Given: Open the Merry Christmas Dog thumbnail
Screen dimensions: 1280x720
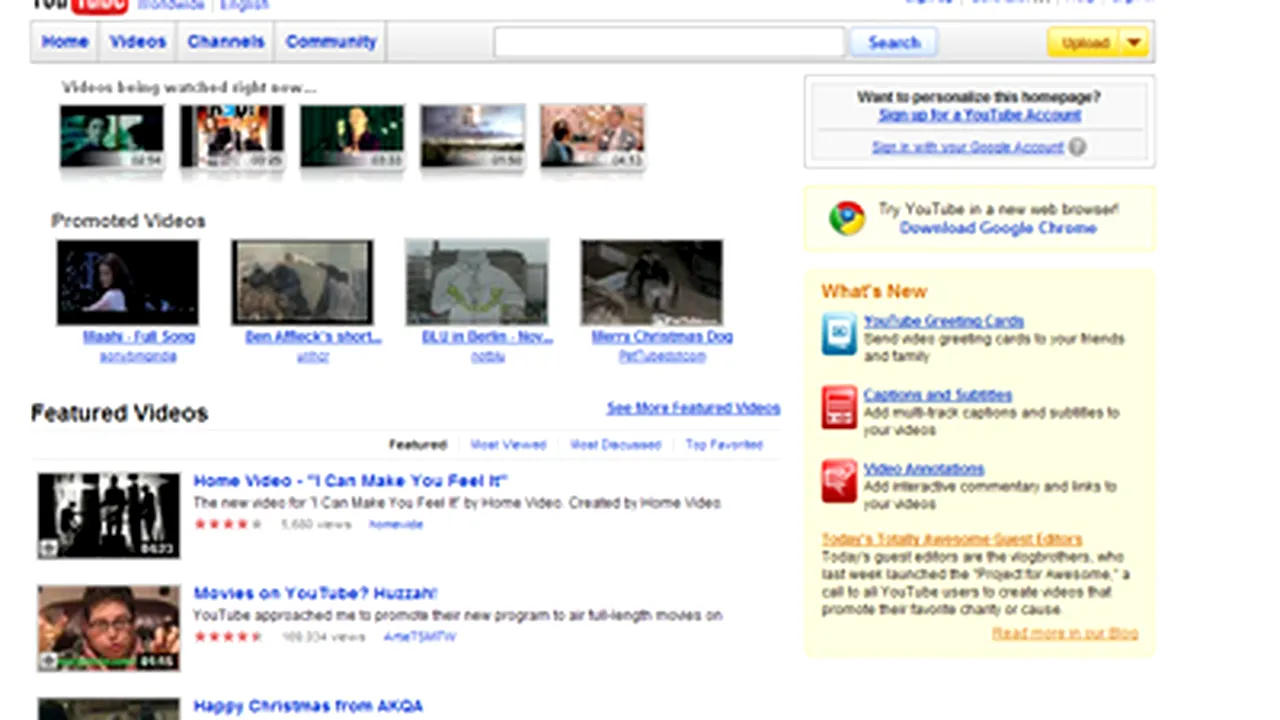Looking at the screenshot, I should pyautogui.click(x=652, y=282).
